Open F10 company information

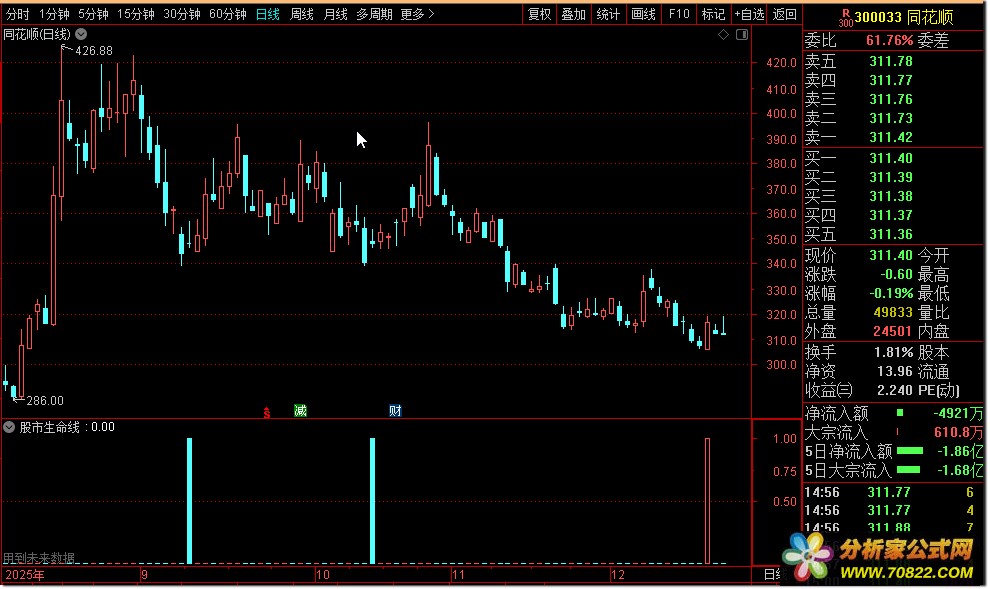click(x=679, y=14)
